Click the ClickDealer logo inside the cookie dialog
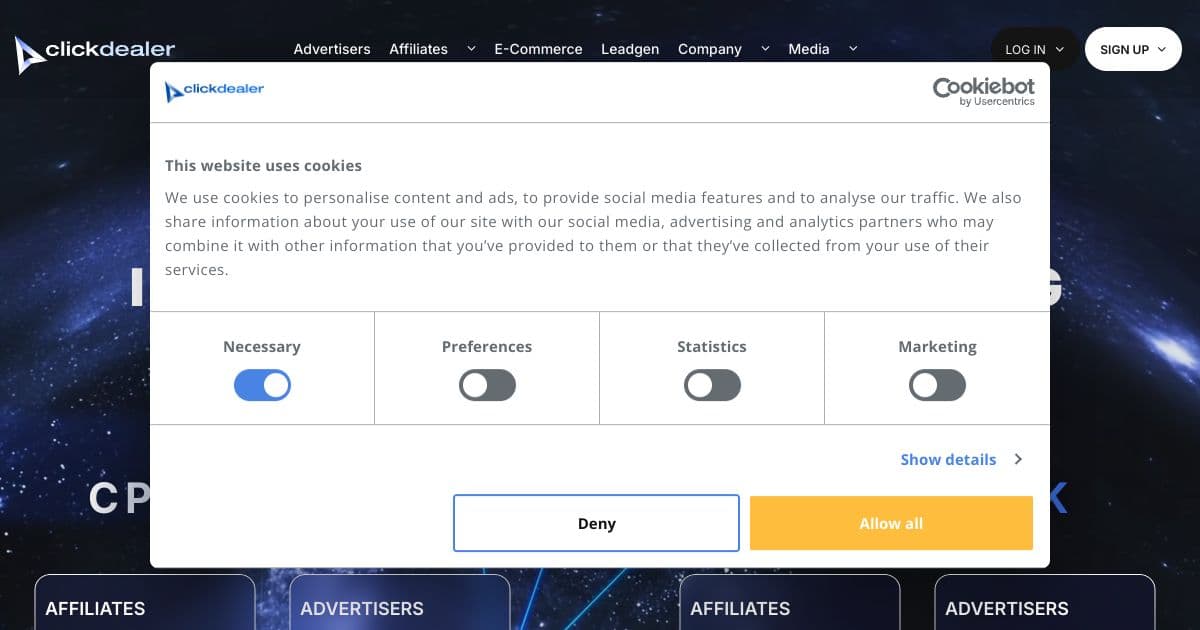The width and height of the screenshot is (1200, 630). 215,90
